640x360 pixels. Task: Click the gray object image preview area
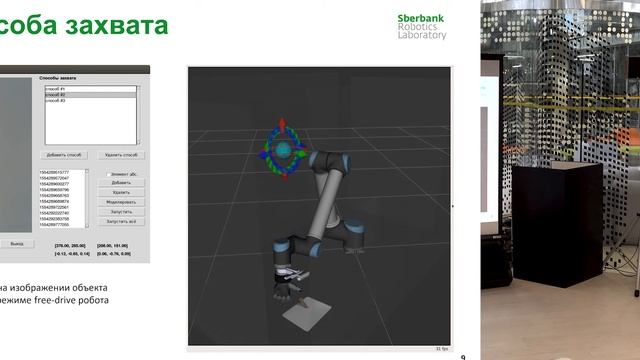(x=16, y=155)
